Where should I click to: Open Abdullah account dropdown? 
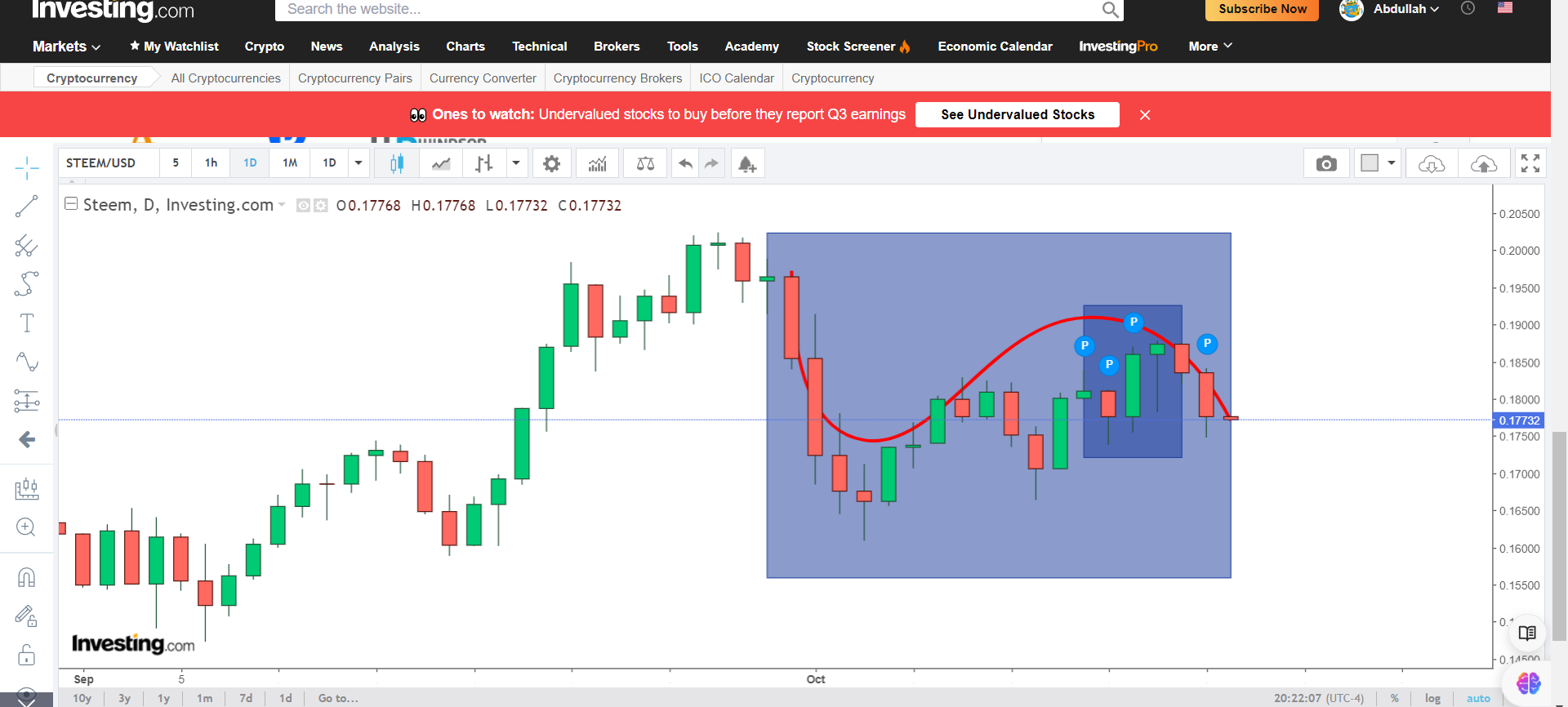[x=1405, y=9]
